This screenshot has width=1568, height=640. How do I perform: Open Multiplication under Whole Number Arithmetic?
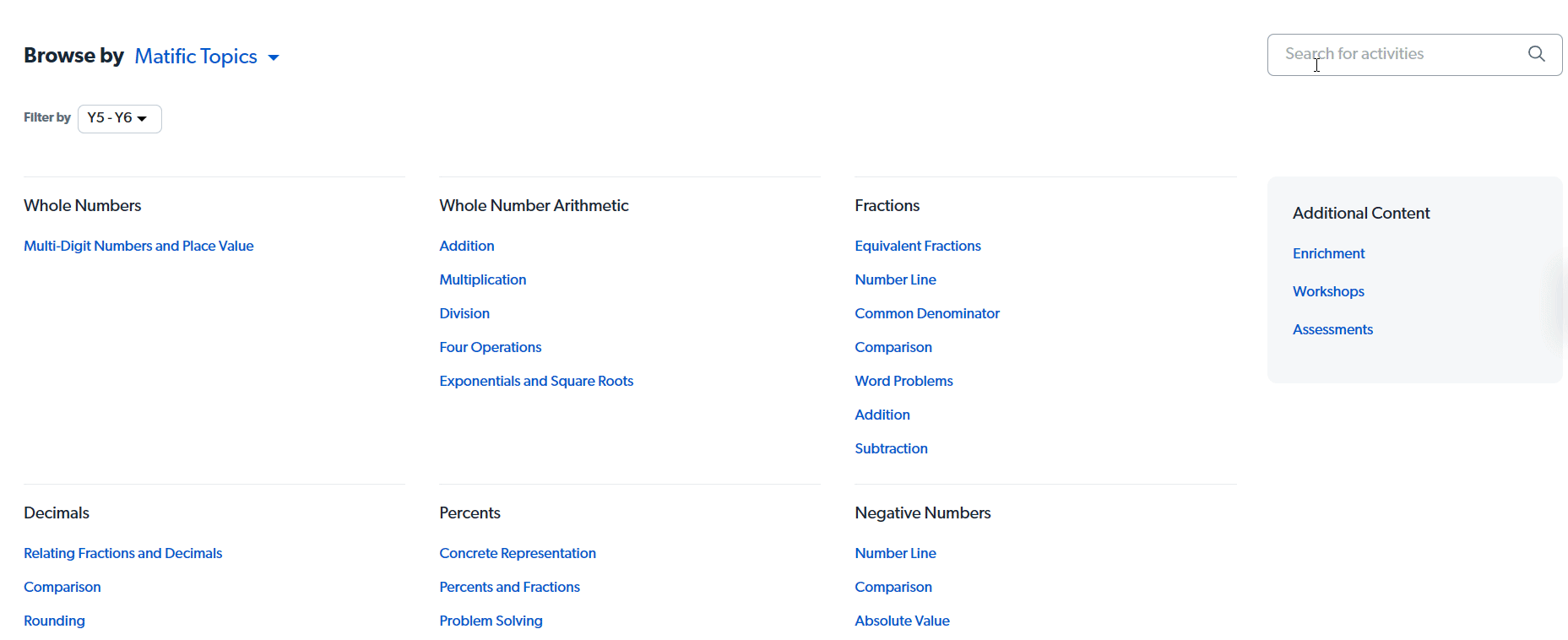482,279
